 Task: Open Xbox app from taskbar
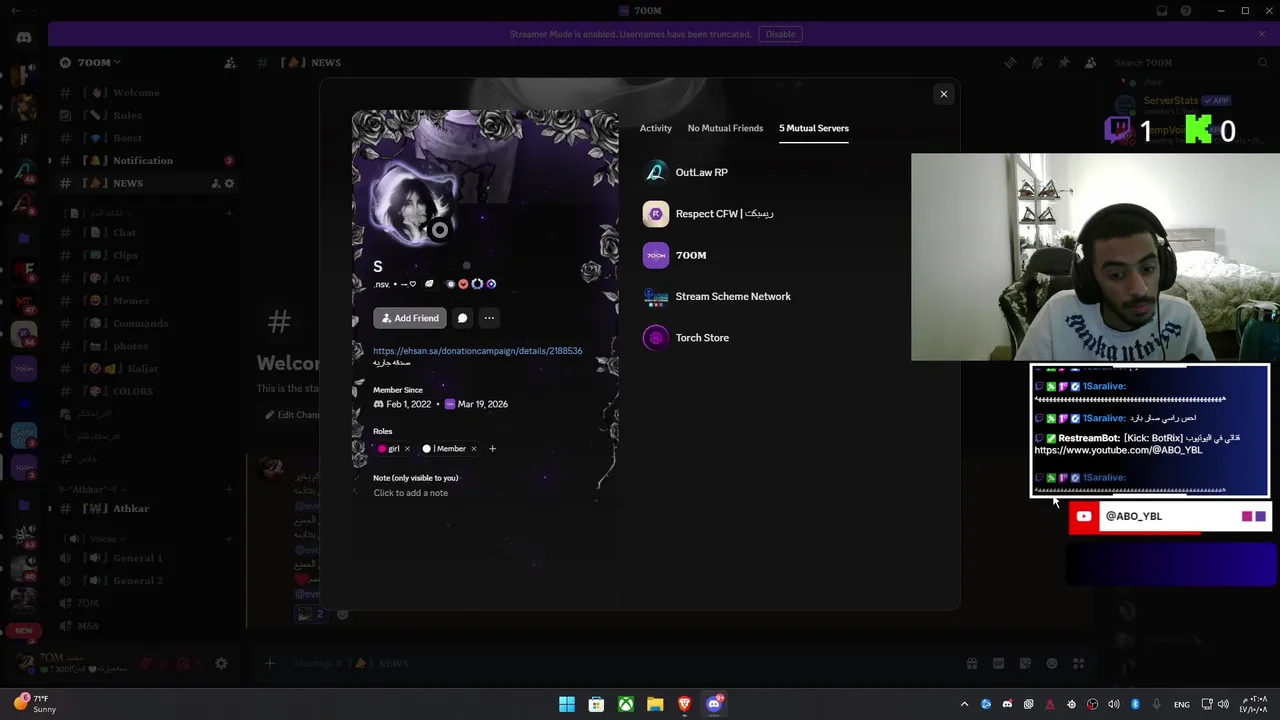click(x=625, y=704)
